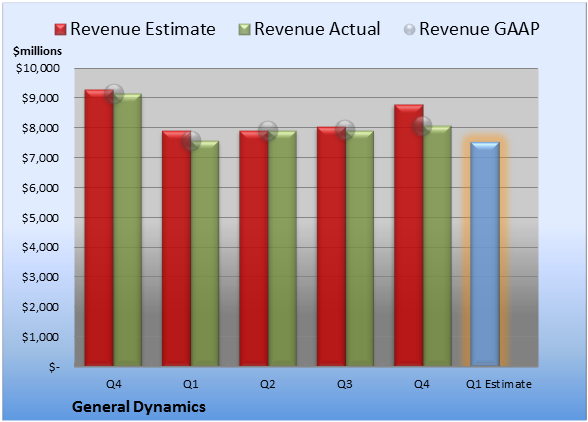The width and height of the screenshot is (588, 422).
Task: Click the '$3,000' y-axis label
Action: (x=40, y=277)
